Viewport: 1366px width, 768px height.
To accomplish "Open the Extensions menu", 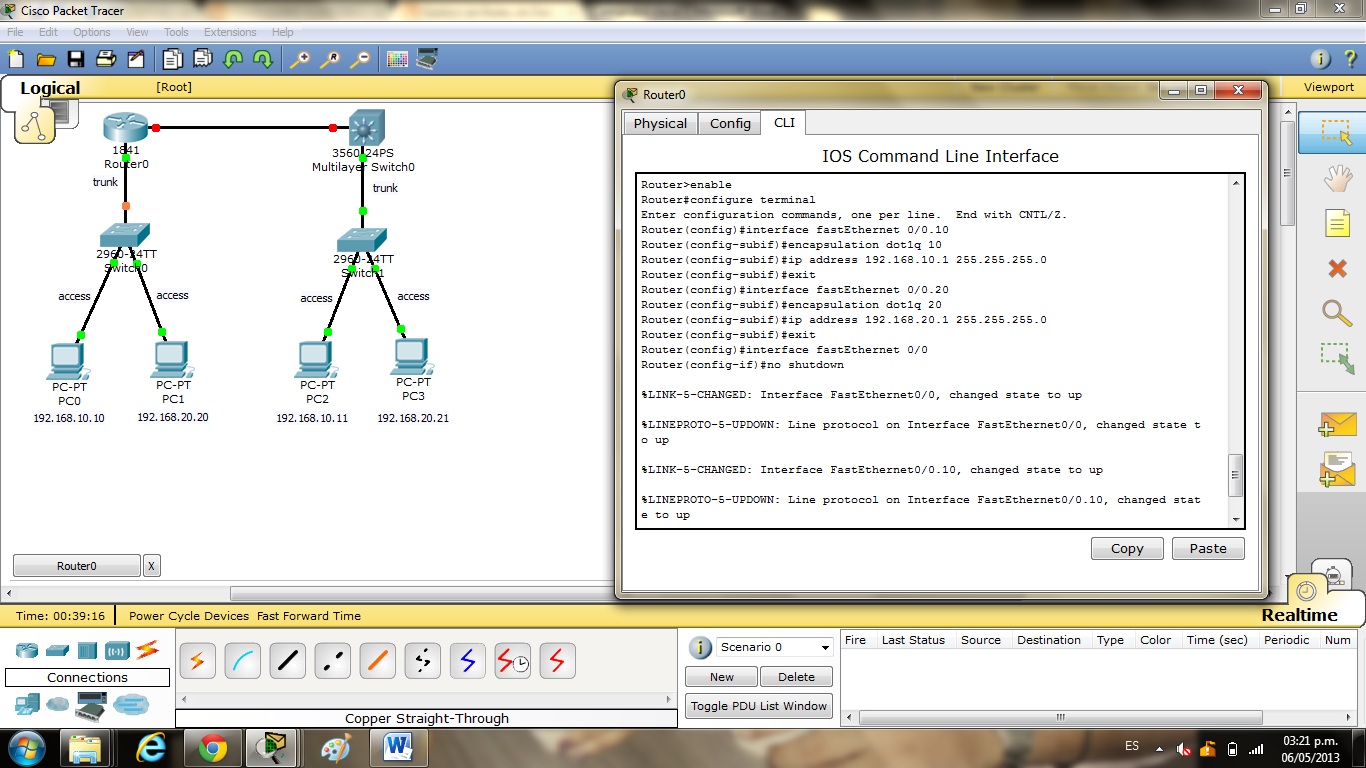I will (x=230, y=32).
